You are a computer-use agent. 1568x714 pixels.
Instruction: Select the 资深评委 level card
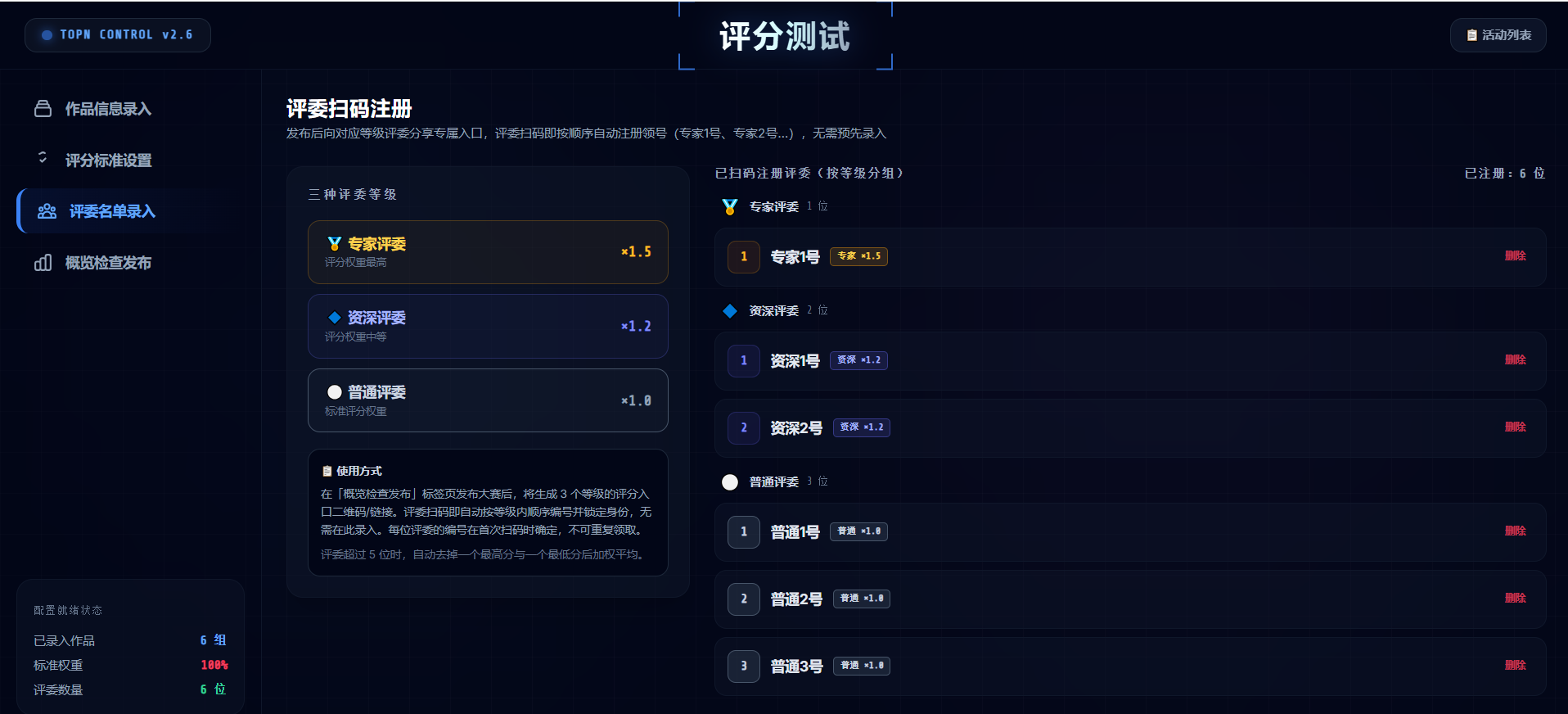pos(488,326)
